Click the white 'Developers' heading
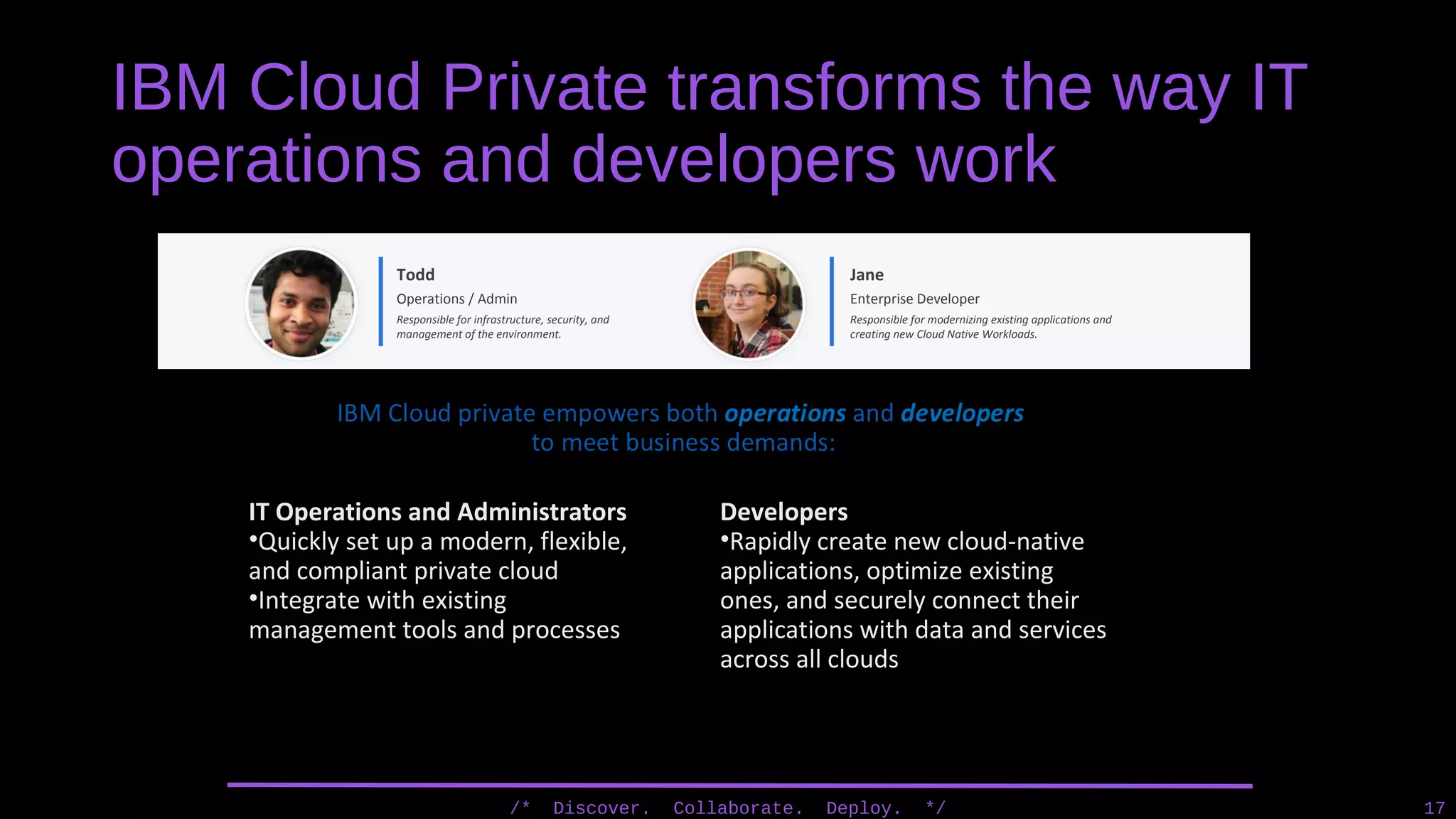 pyautogui.click(x=783, y=512)
